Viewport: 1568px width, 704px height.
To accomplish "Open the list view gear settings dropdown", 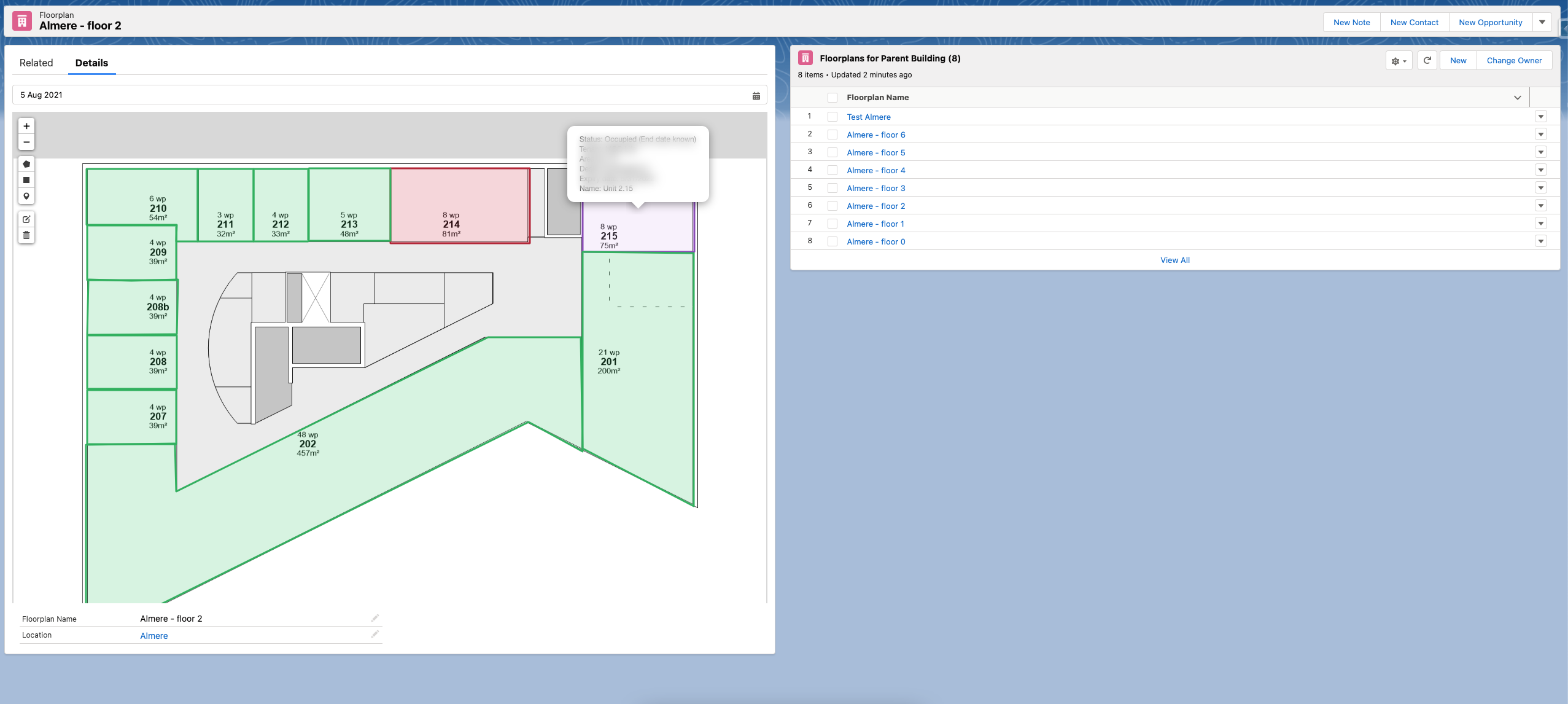I will click(x=1399, y=61).
